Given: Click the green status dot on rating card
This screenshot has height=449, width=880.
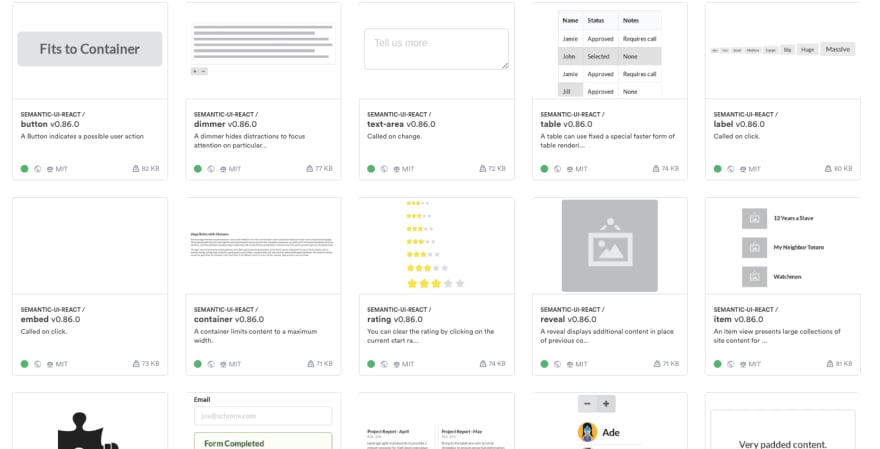Looking at the screenshot, I should [x=371, y=364].
